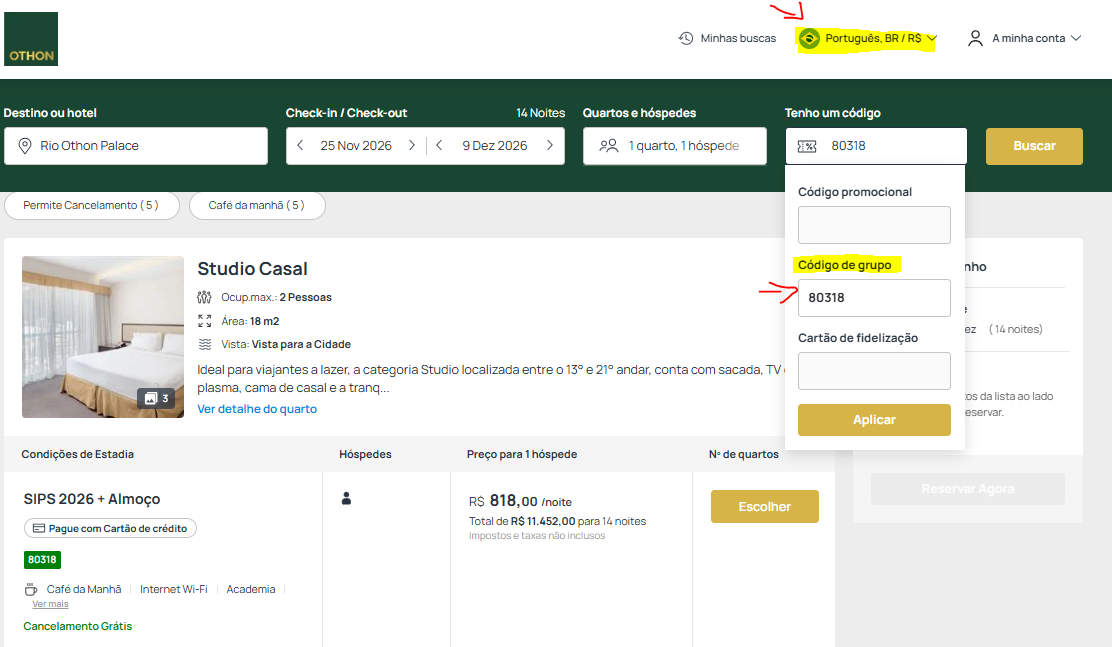
Task: Click the Othon logo
Action: pos(31,39)
